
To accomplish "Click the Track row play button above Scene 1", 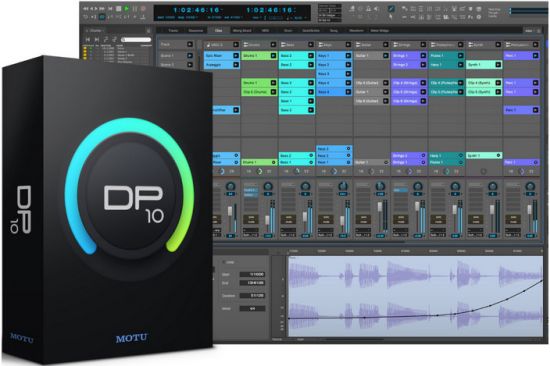I will coord(190,44).
